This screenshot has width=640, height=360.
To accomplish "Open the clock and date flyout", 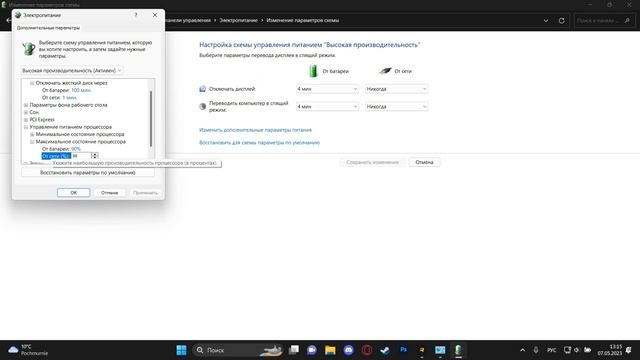I will pos(609,350).
